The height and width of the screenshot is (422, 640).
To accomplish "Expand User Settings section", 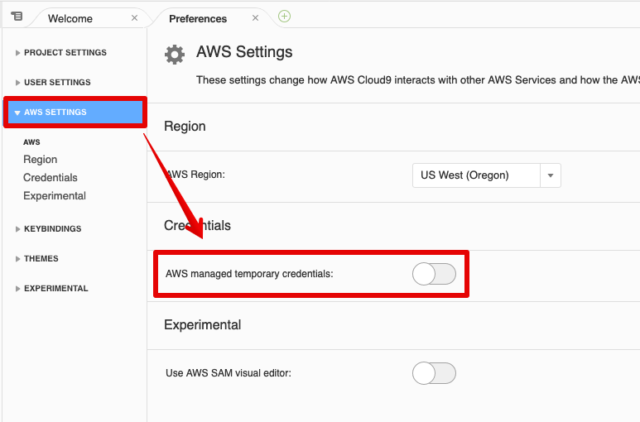I will point(53,82).
